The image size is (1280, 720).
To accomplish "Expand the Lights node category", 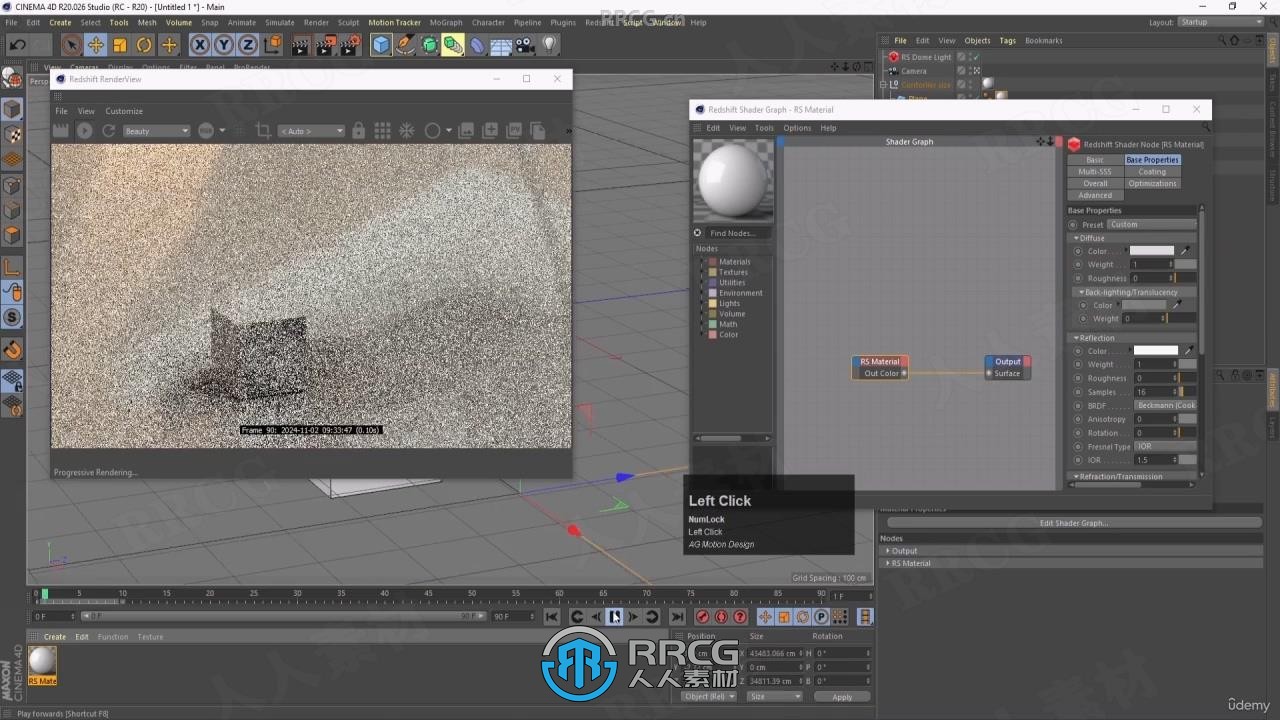I will (702, 303).
